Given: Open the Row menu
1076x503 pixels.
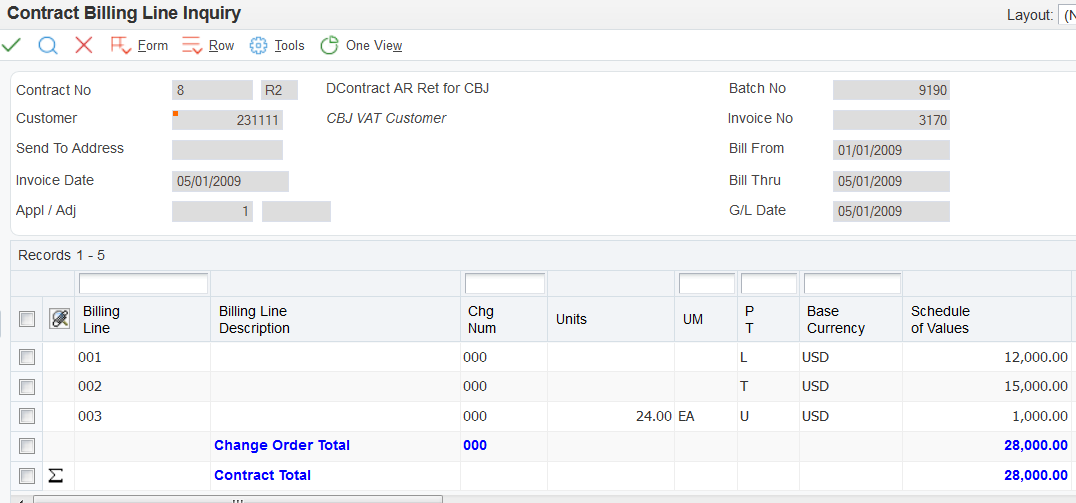Looking at the screenshot, I should (221, 46).
